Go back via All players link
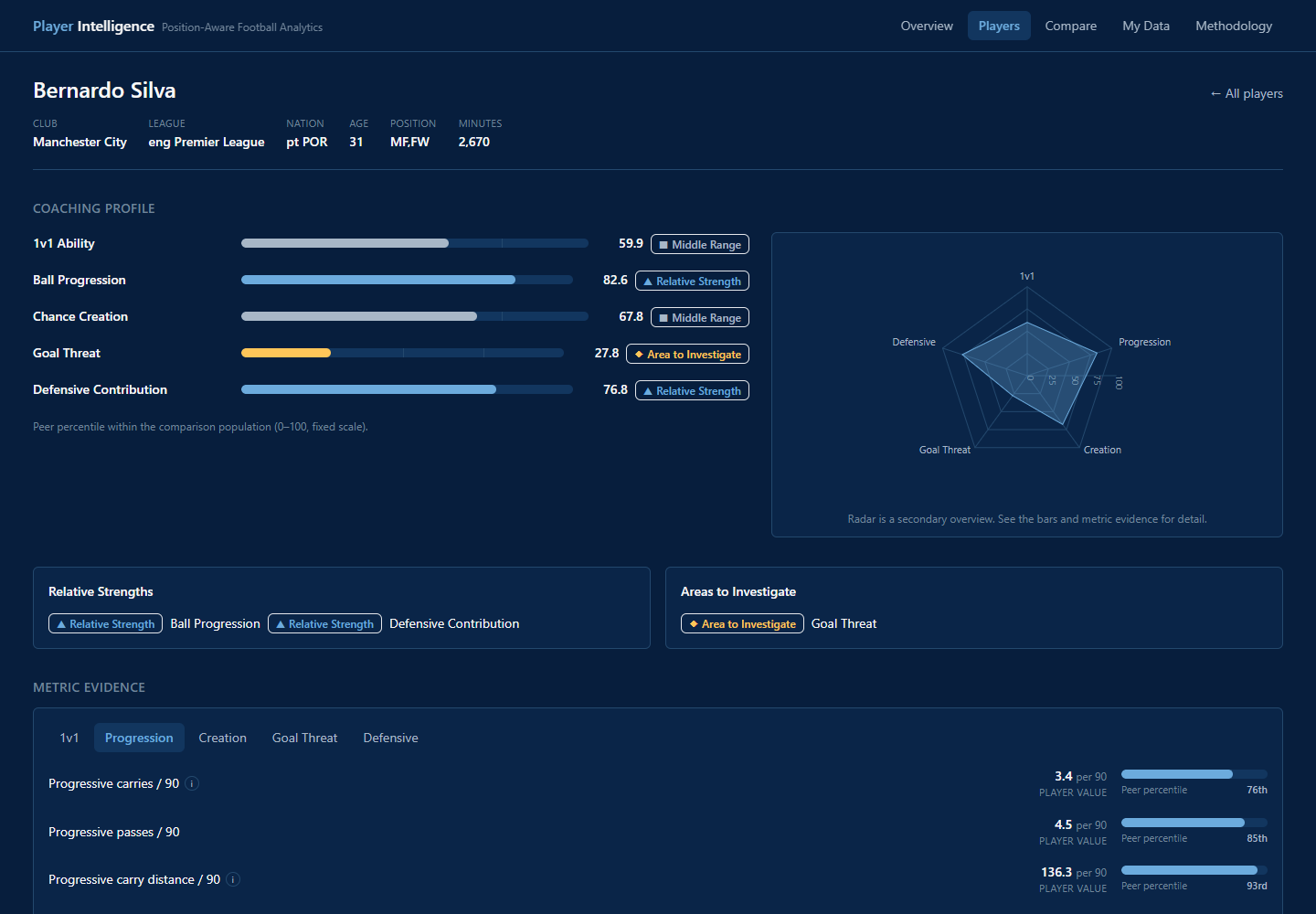The image size is (1316, 914). point(1247,93)
